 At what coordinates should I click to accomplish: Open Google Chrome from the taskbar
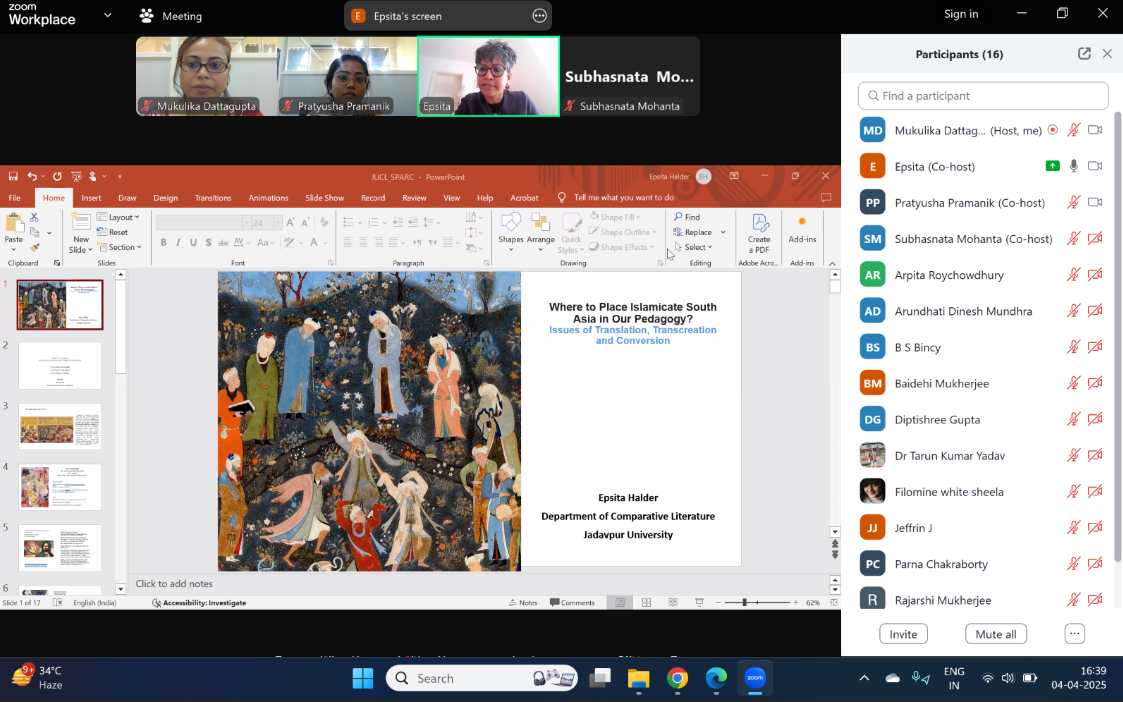pos(677,678)
